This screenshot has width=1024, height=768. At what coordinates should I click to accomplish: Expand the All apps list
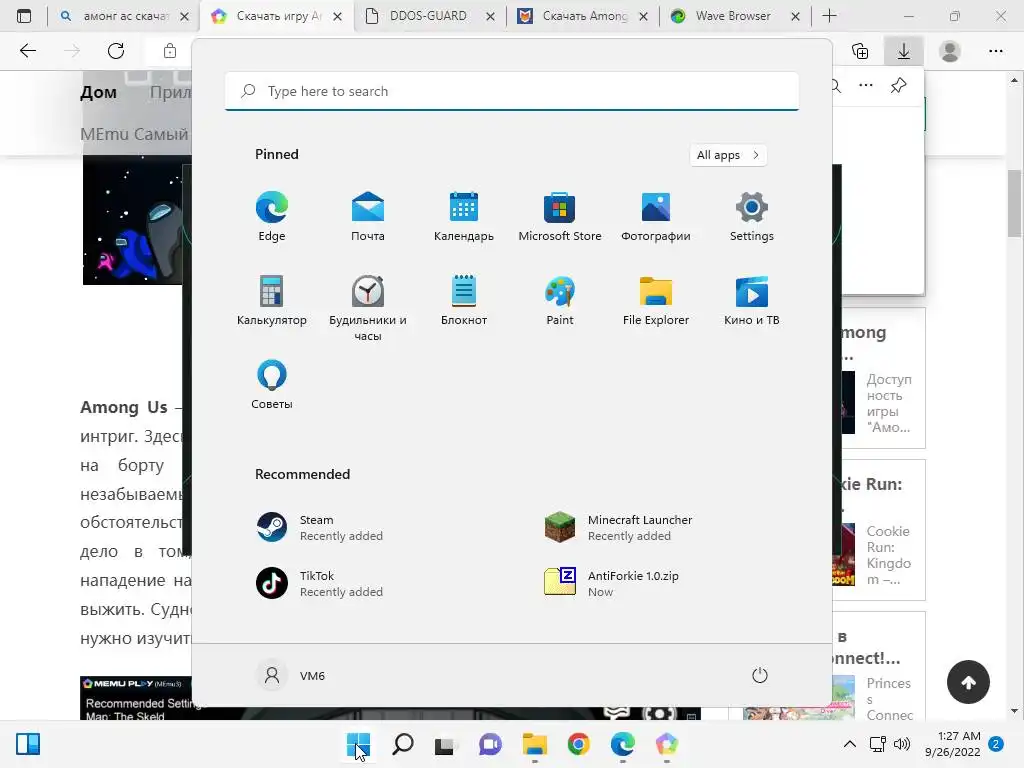pos(728,155)
